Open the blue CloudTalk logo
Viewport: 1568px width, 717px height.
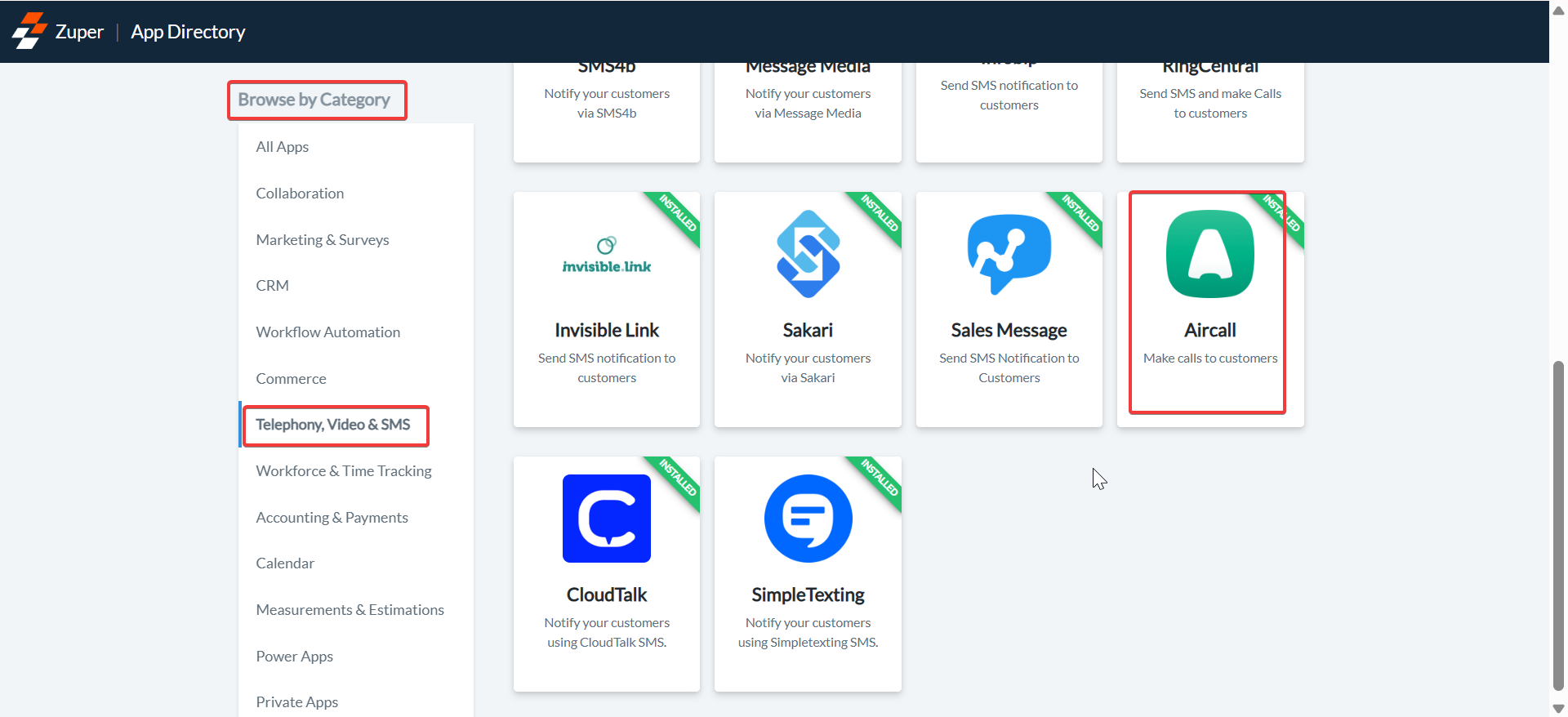607,519
